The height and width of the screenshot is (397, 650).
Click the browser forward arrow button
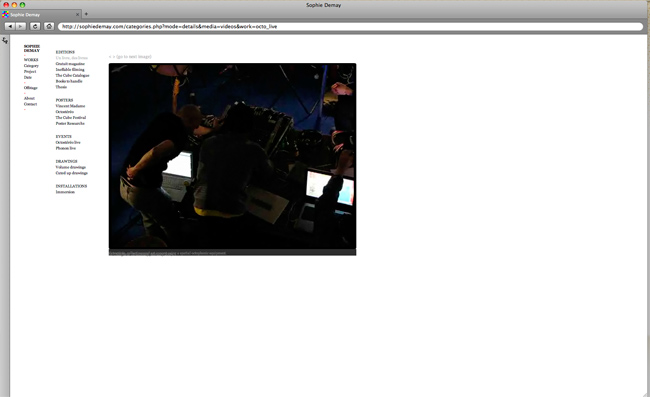pos(20,26)
